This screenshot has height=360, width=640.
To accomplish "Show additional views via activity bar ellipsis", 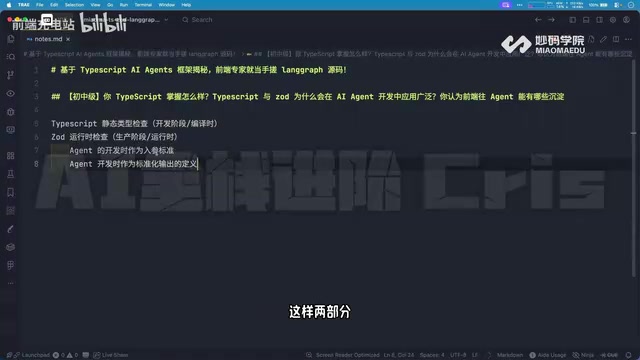I will point(11,283).
